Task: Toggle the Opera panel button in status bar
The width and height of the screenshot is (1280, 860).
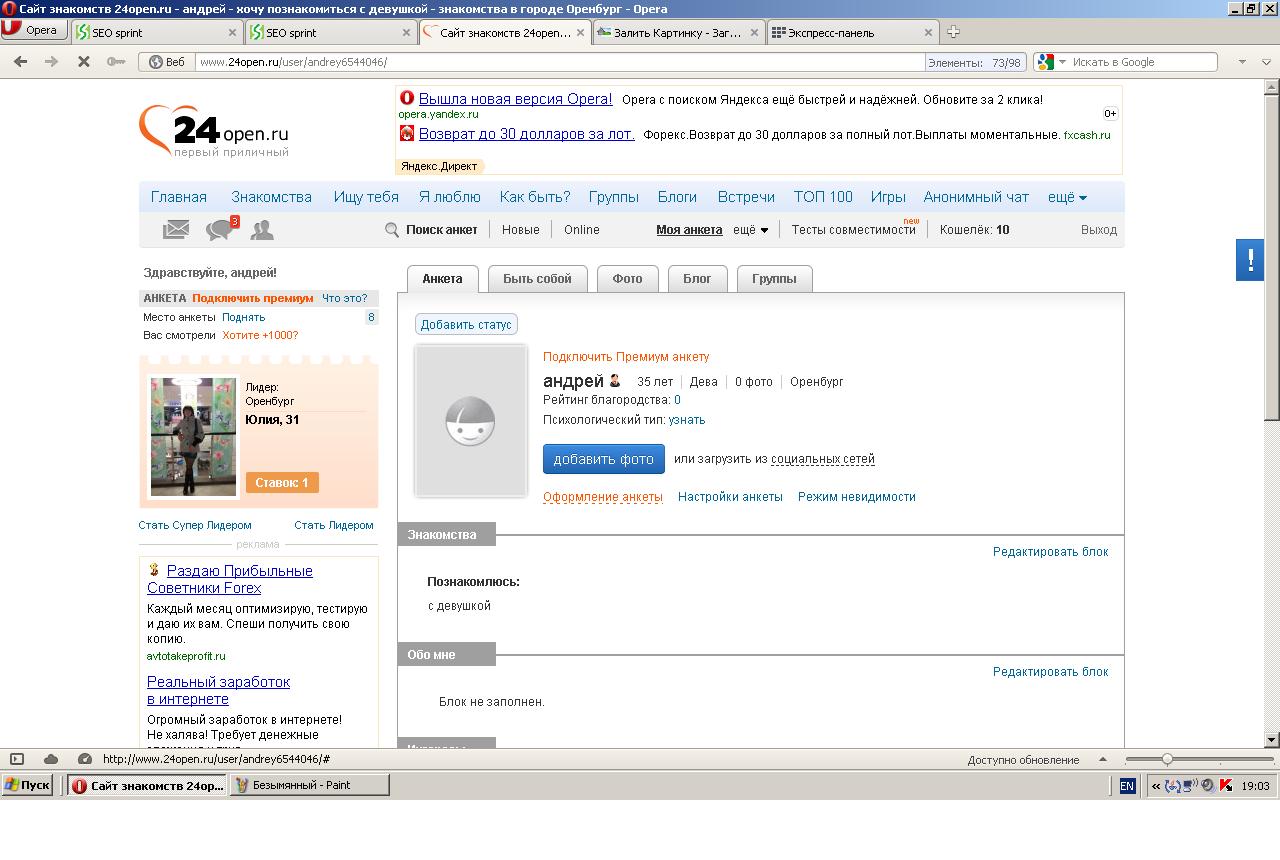Action: coord(17,759)
